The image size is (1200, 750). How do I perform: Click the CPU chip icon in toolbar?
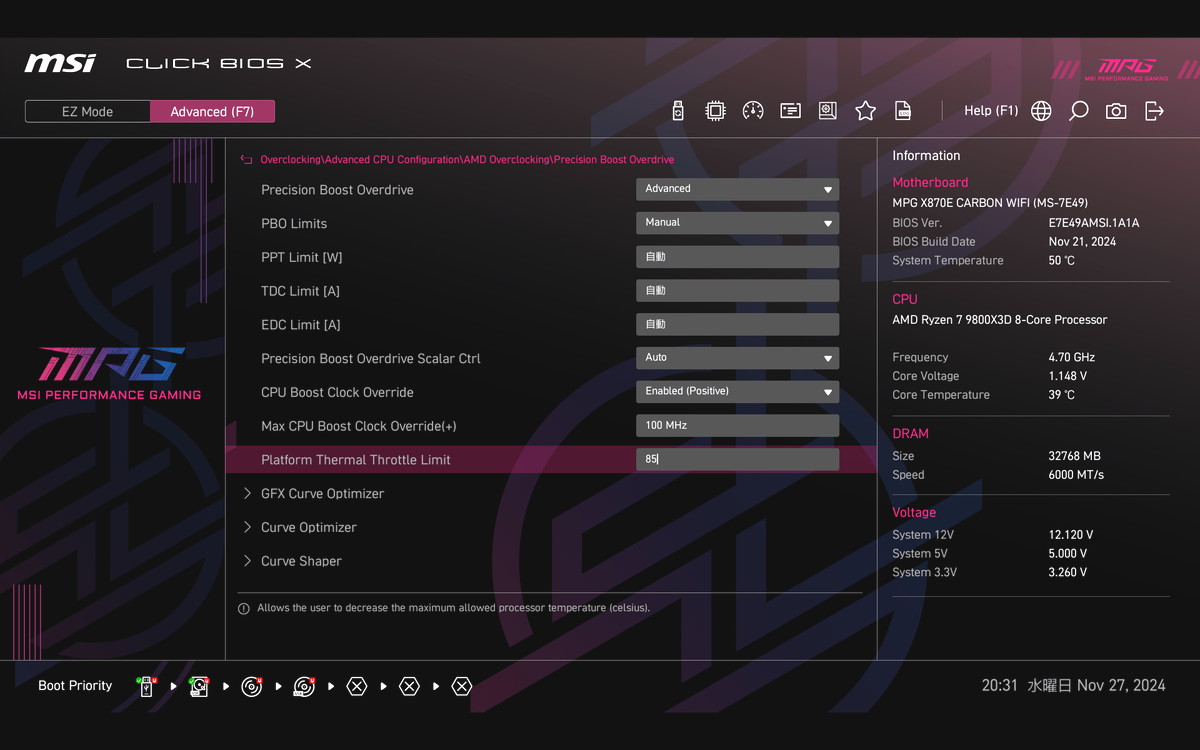[715, 111]
